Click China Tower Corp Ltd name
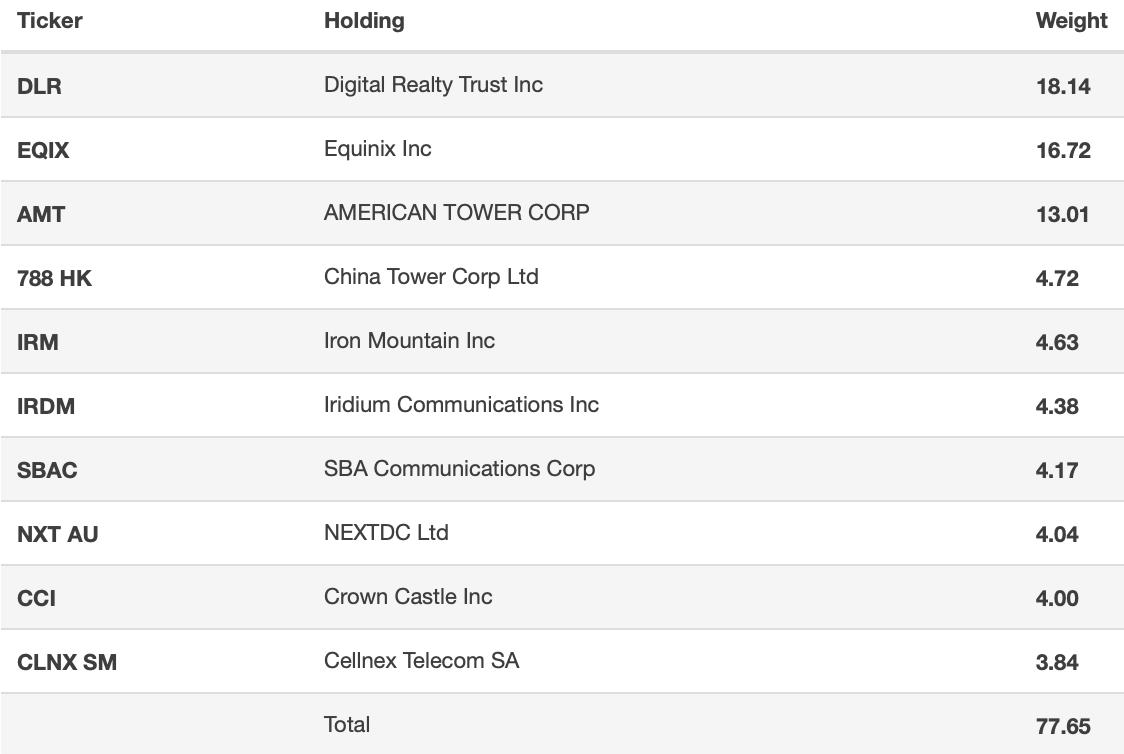 [432, 277]
